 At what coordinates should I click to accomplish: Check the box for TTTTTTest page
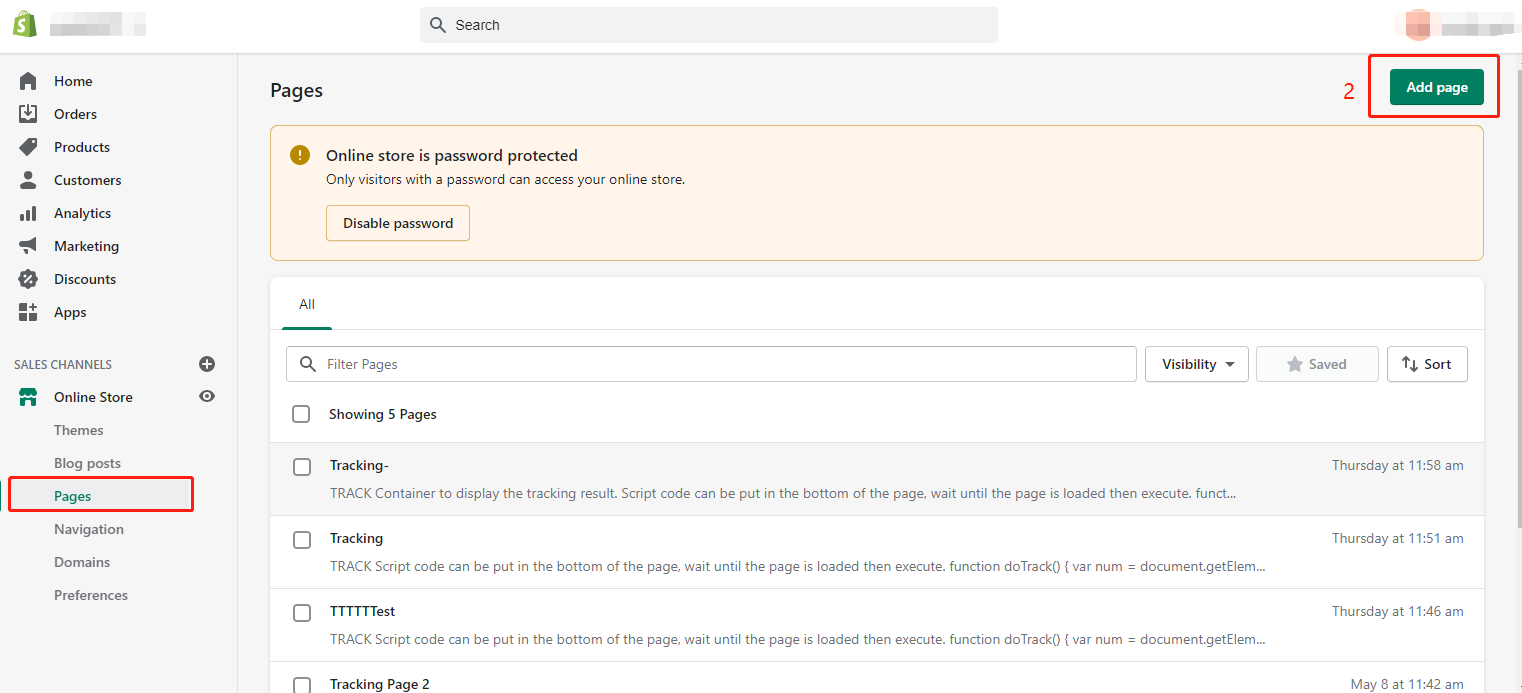302,613
